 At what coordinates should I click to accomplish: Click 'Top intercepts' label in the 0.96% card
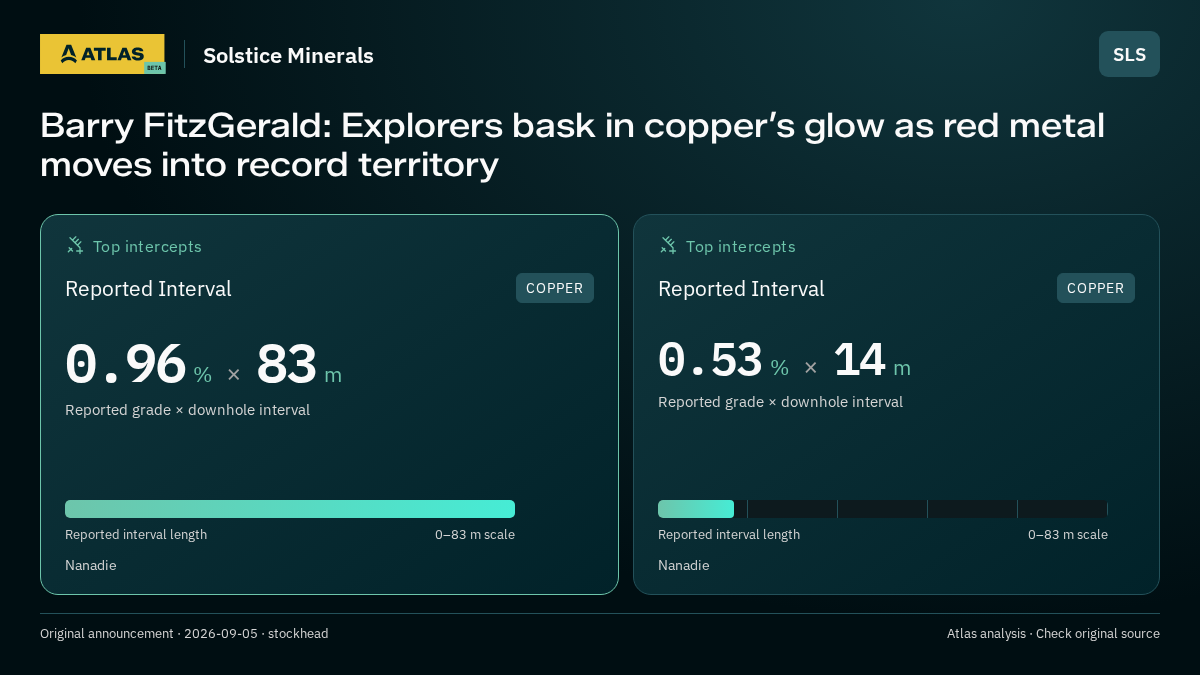click(147, 246)
